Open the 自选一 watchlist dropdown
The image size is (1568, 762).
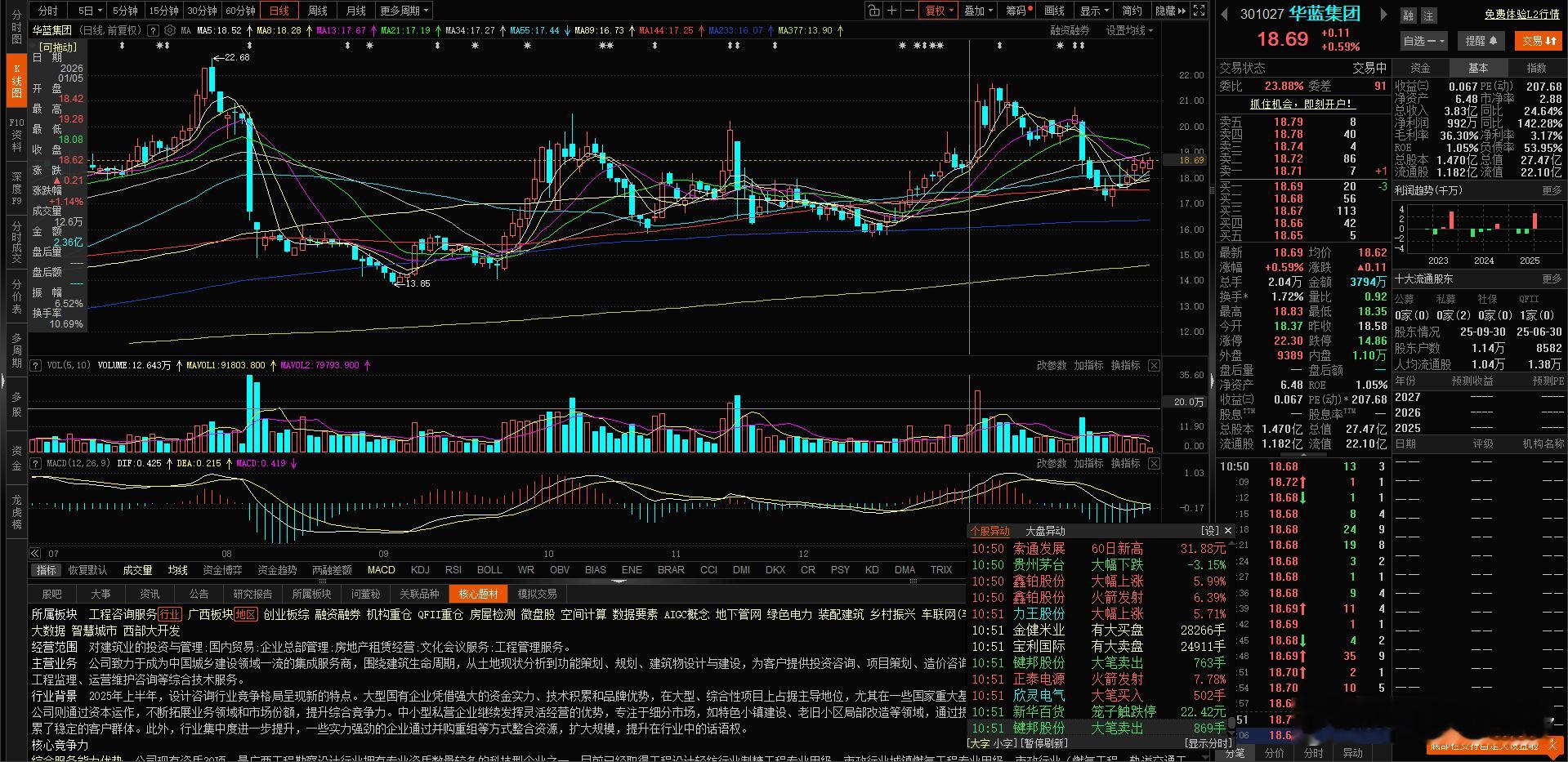1422,40
